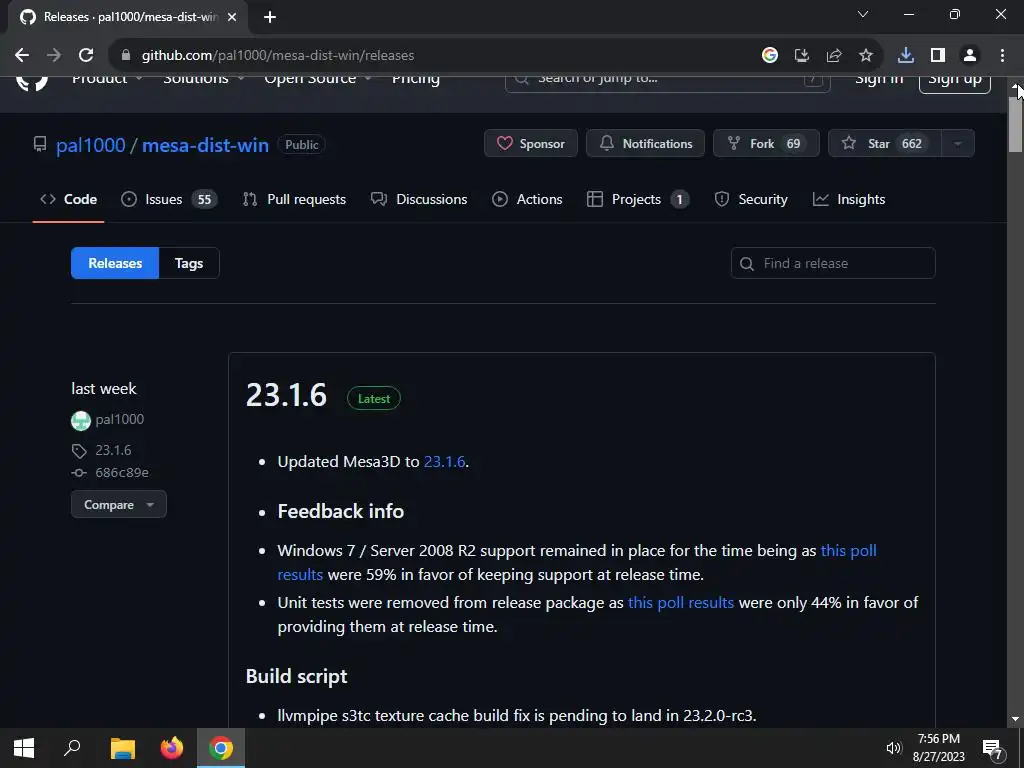Open the Pull requests tab
The width and height of the screenshot is (1024, 768).
[x=294, y=199]
